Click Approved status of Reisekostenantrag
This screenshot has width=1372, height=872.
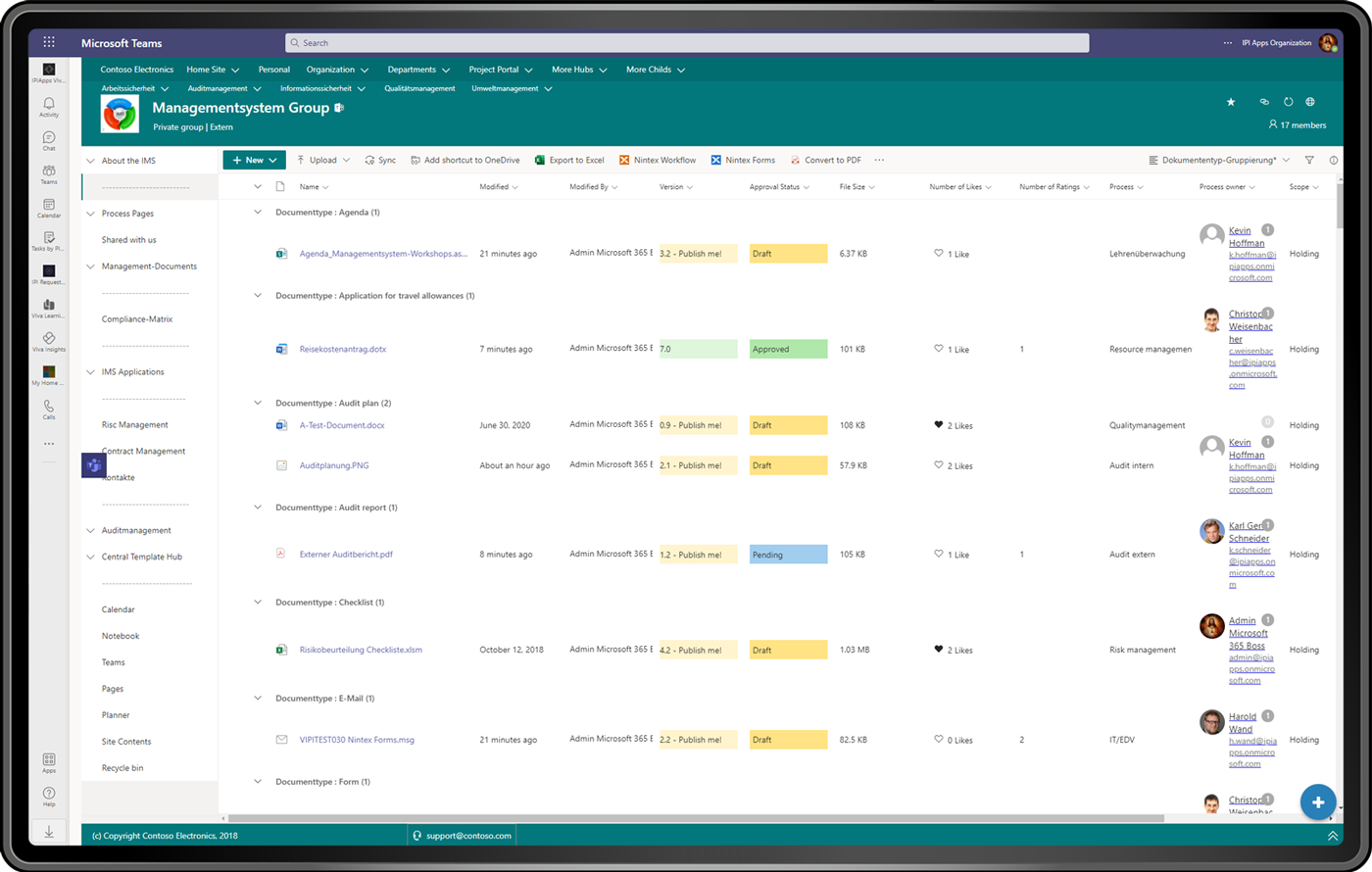pyautogui.click(x=788, y=349)
